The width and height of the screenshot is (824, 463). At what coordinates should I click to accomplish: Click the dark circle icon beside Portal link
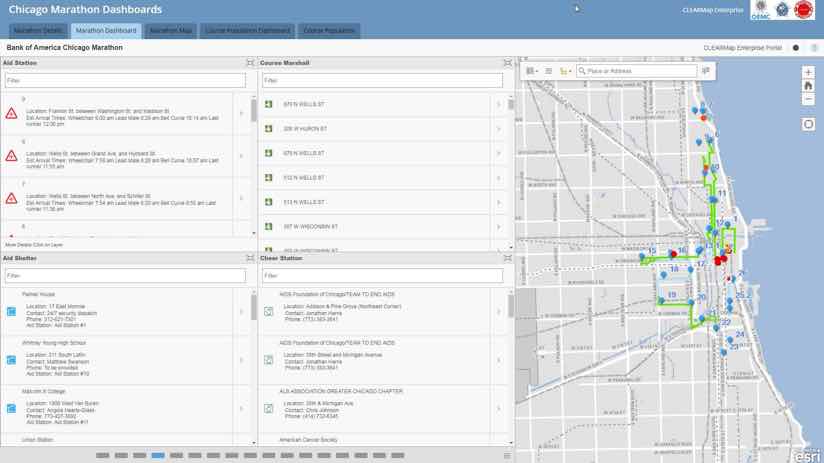(796, 48)
